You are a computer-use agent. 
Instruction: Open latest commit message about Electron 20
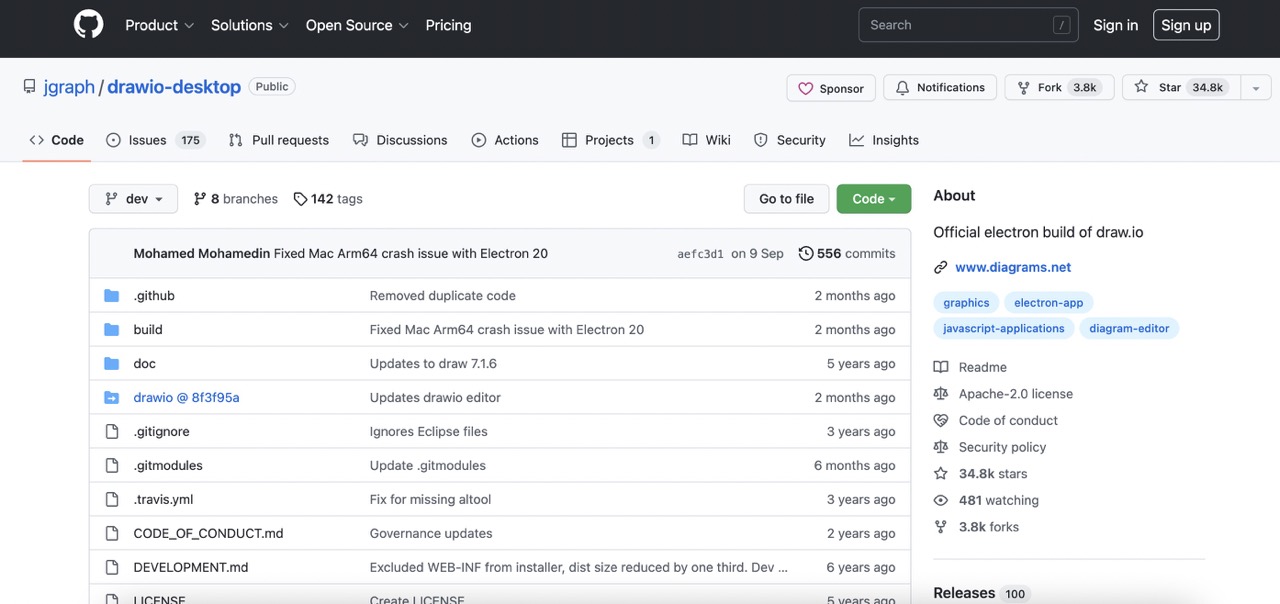[411, 253]
